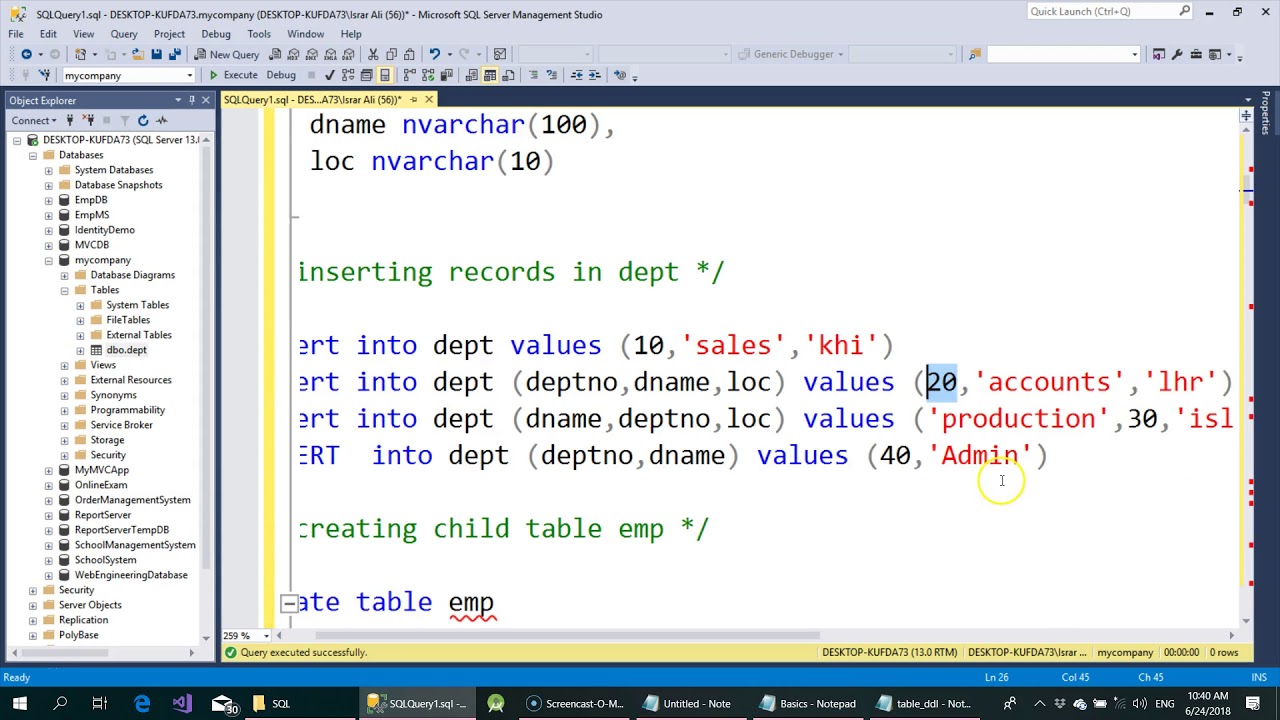Click the Paste icon in toolbar
The image size is (1280, 720).
409,54
